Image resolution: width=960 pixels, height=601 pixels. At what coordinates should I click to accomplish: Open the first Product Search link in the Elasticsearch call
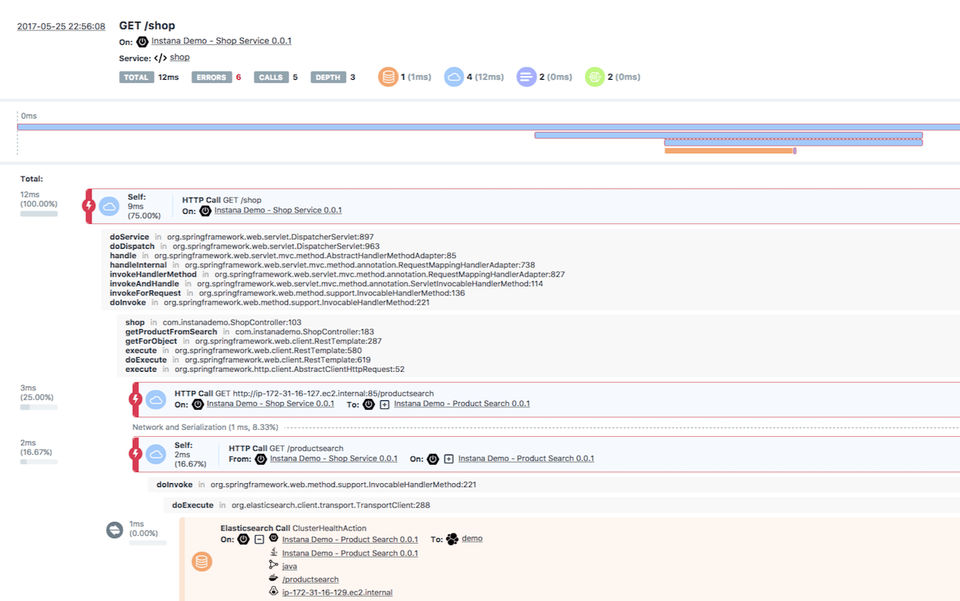(x=350, y=539)
